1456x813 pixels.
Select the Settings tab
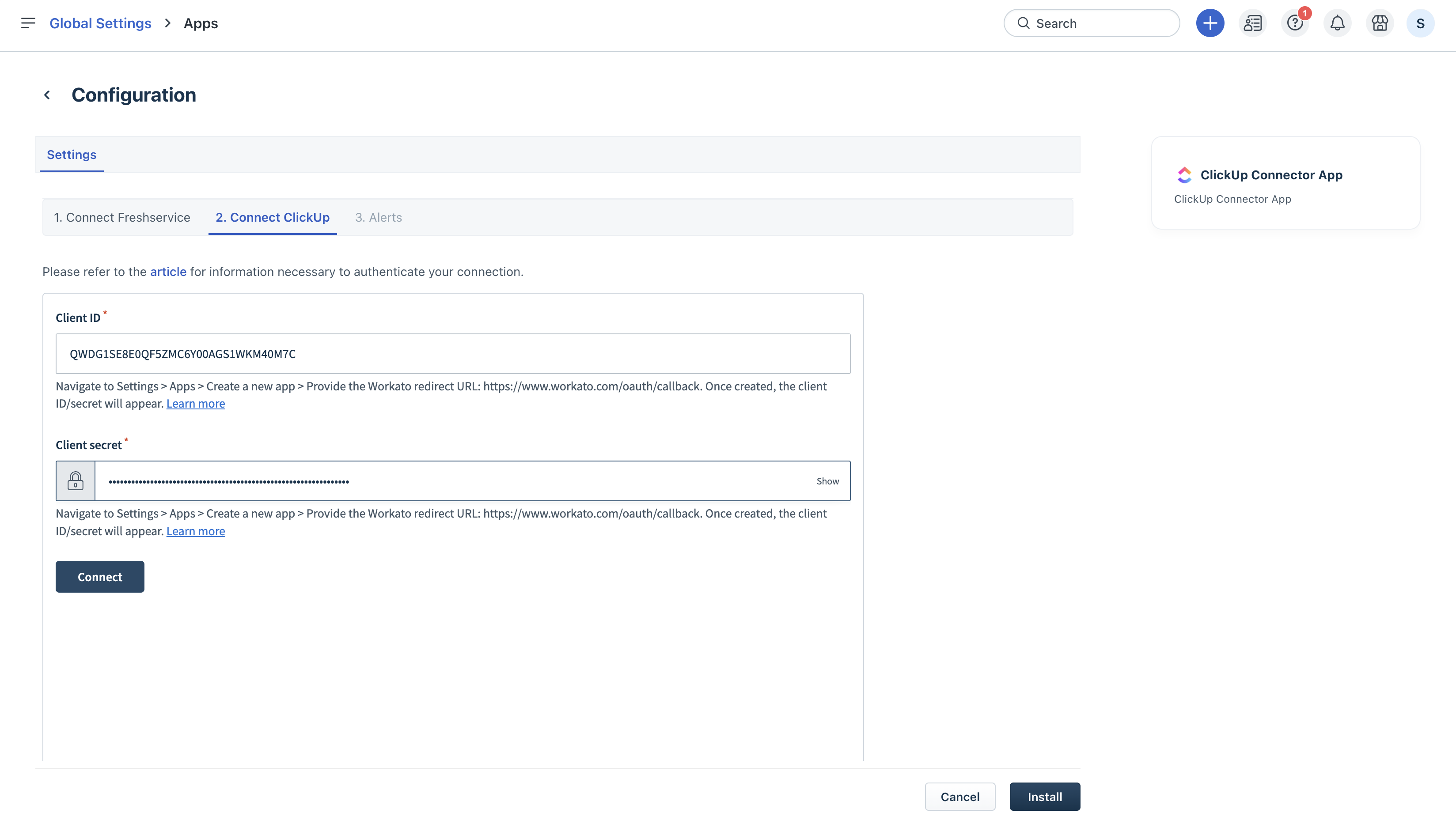[71, 155]
